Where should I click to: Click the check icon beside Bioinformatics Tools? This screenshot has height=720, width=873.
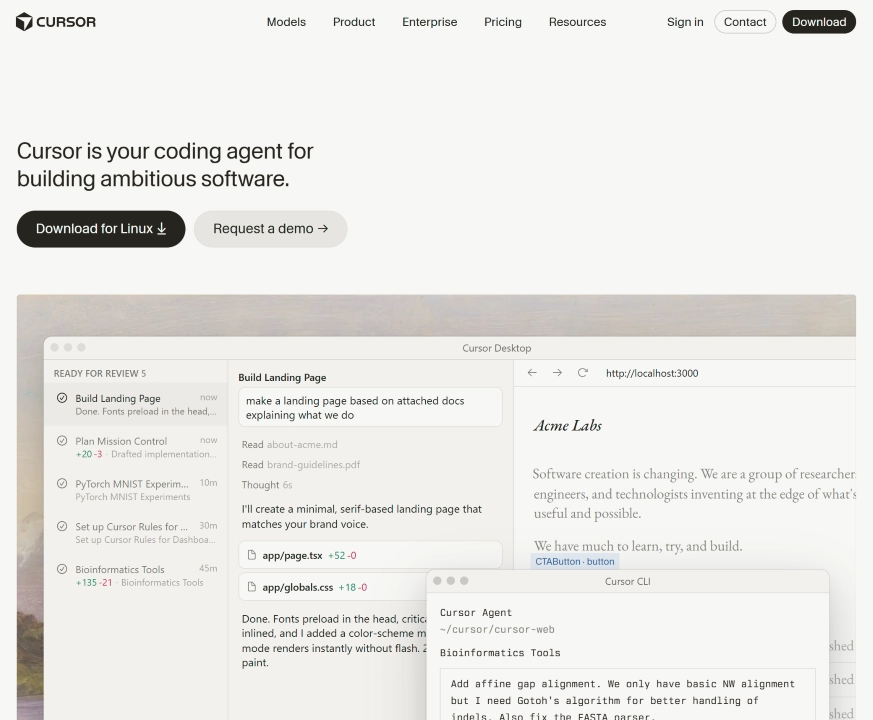[x=62, y=569]
